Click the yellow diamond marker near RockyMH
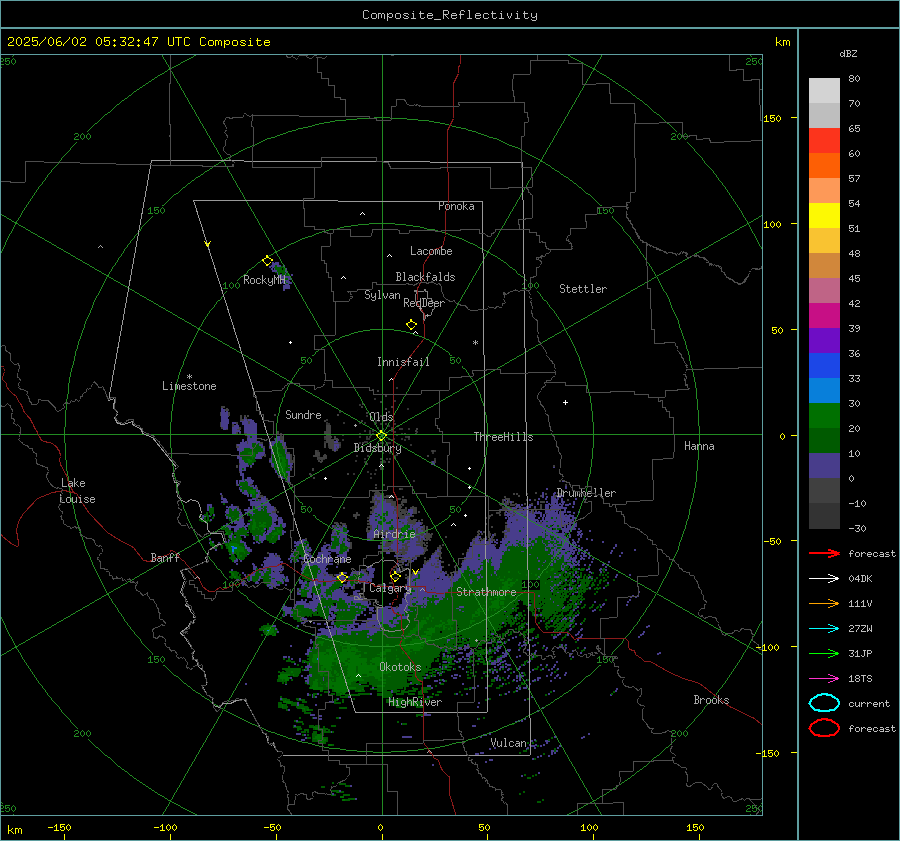 [x=267, y=261]
